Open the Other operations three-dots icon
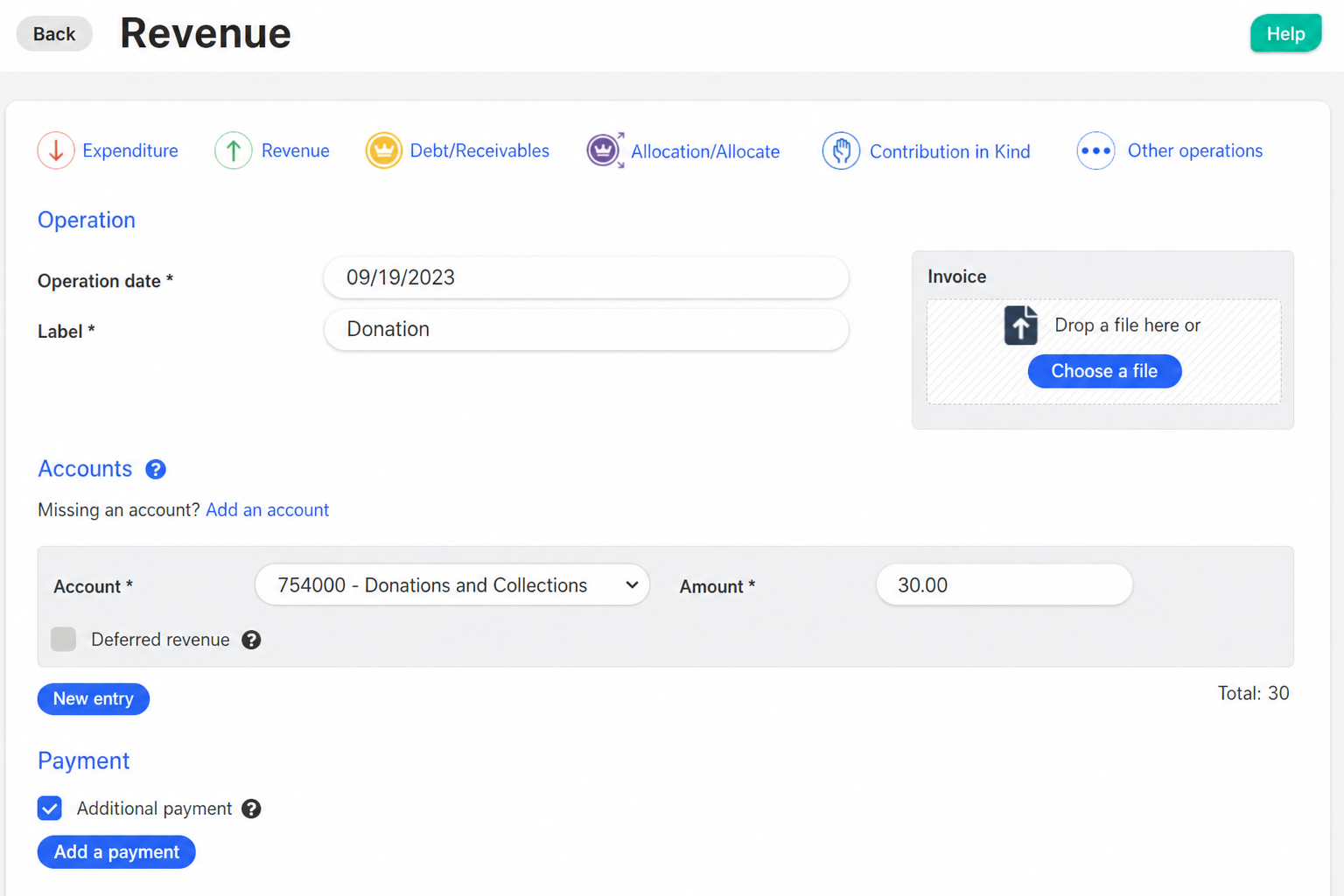 pyautogui.click(x=1095, y=150)
